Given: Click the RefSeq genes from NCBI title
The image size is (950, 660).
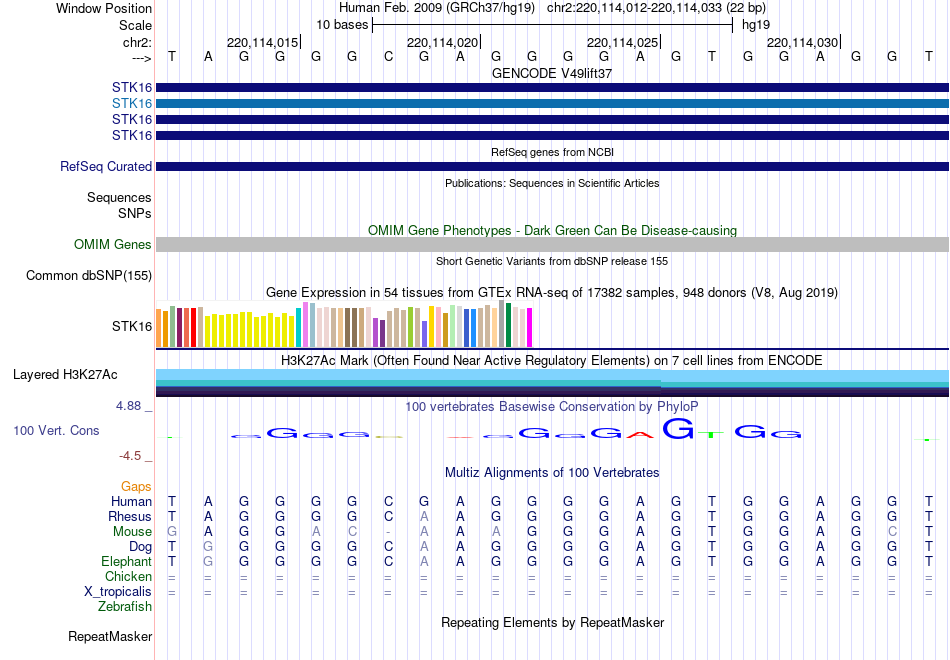Looking at the screenshot, I should pyautogui.click(x=552, y=152).
